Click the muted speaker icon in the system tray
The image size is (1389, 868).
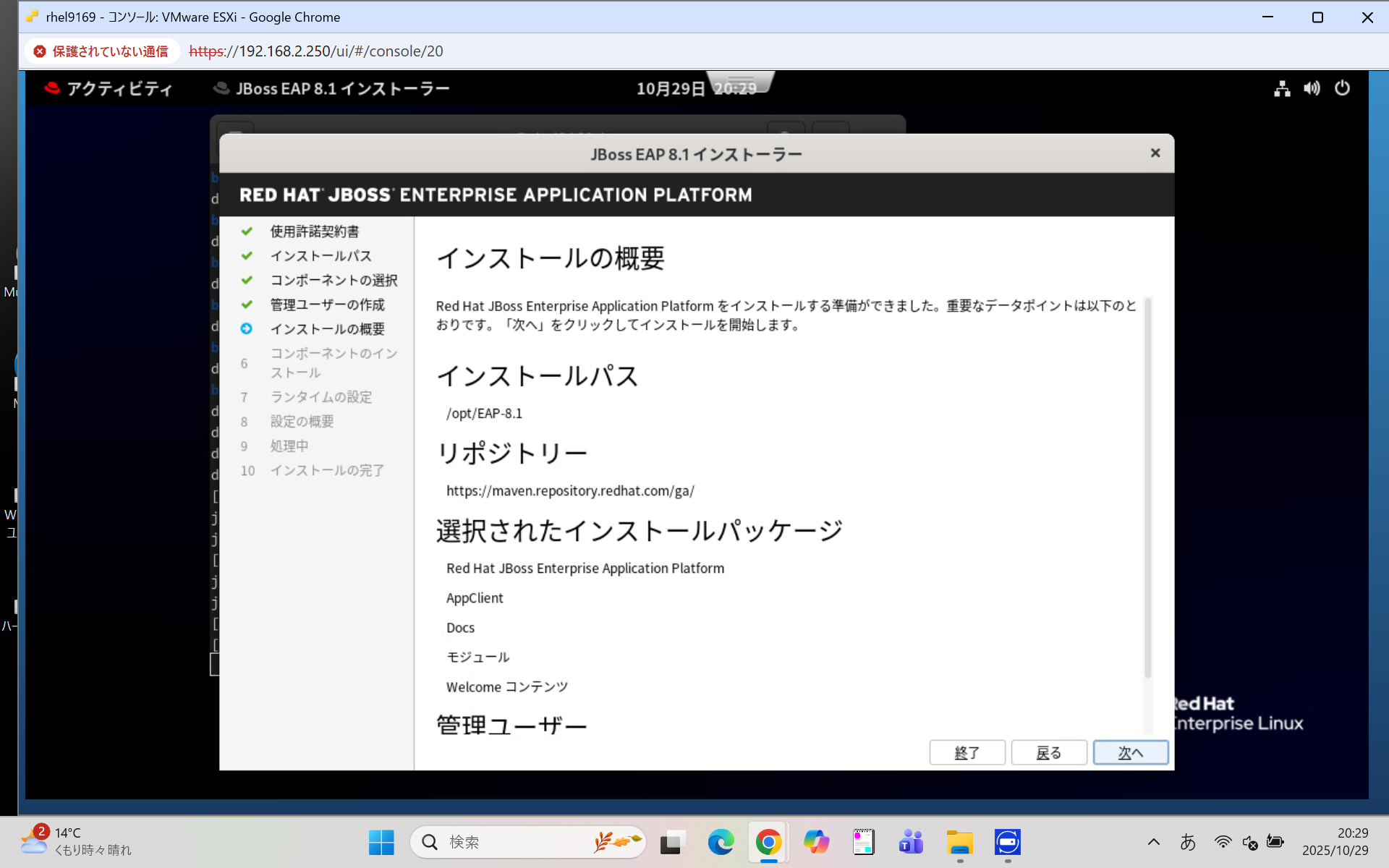1250,842
